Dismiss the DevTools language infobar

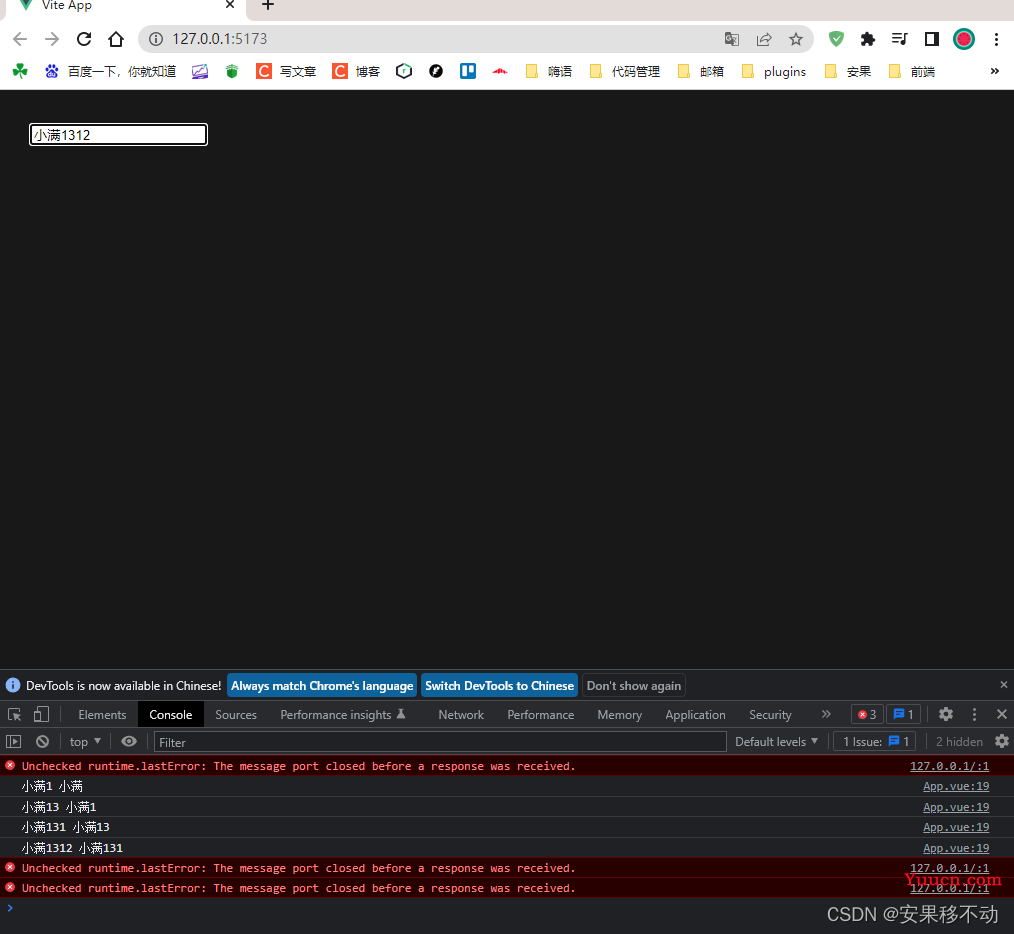coord(1004,684)
